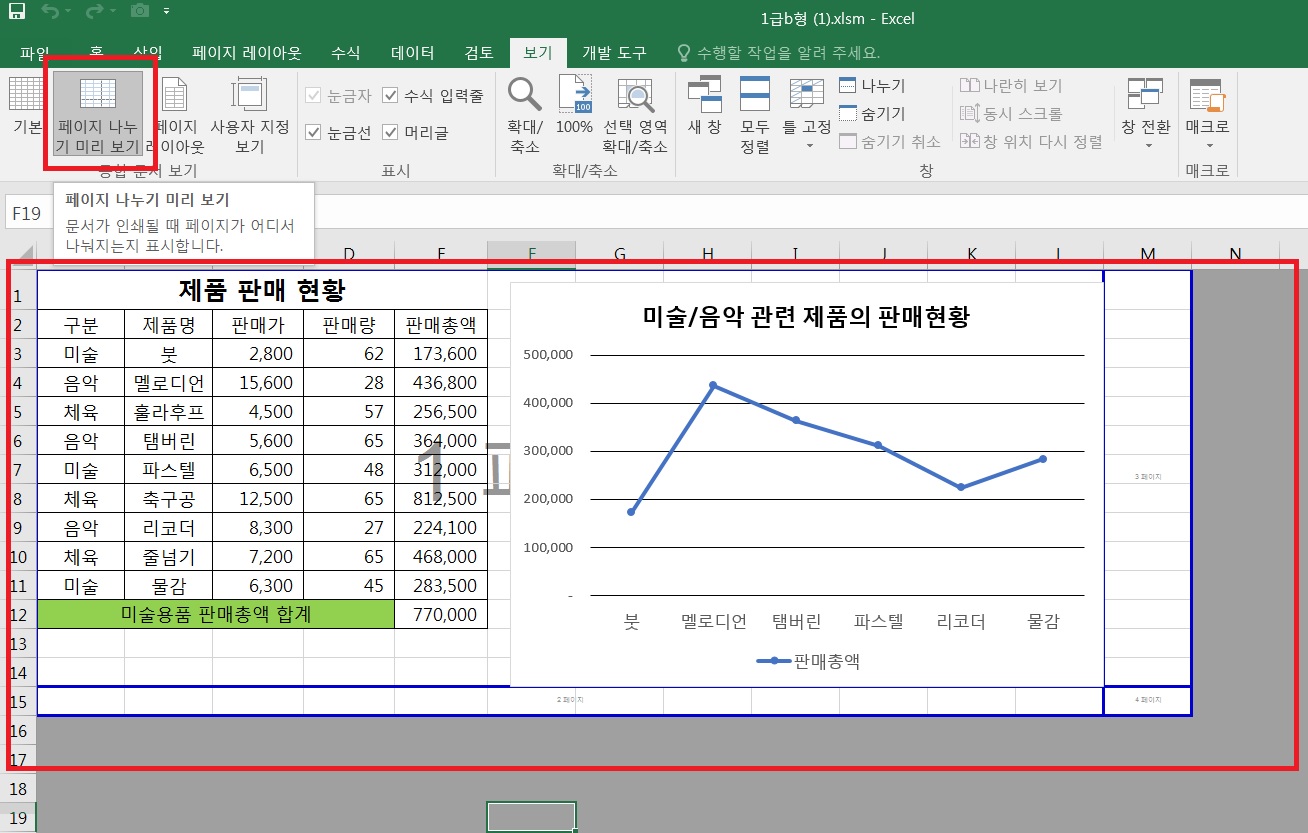Uncheck the 눈금선 gridlines checkbox
This screenshot has width=1308, height=833.
[x=313, y=132]
